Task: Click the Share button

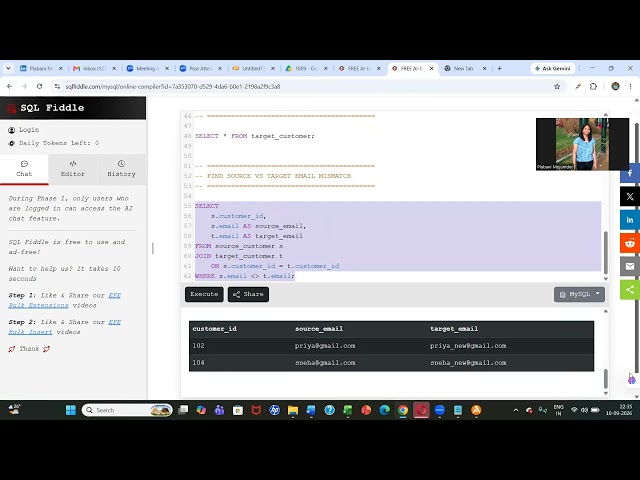Action: (x=248, y=294)
